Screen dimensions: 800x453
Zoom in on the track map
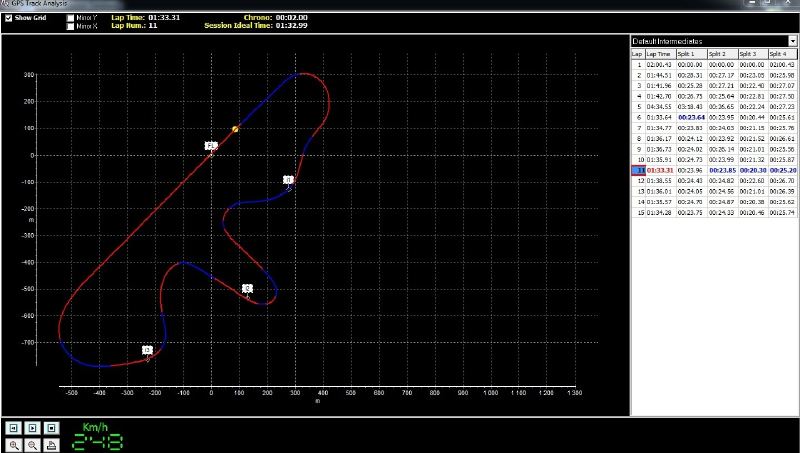coord(14,445)
